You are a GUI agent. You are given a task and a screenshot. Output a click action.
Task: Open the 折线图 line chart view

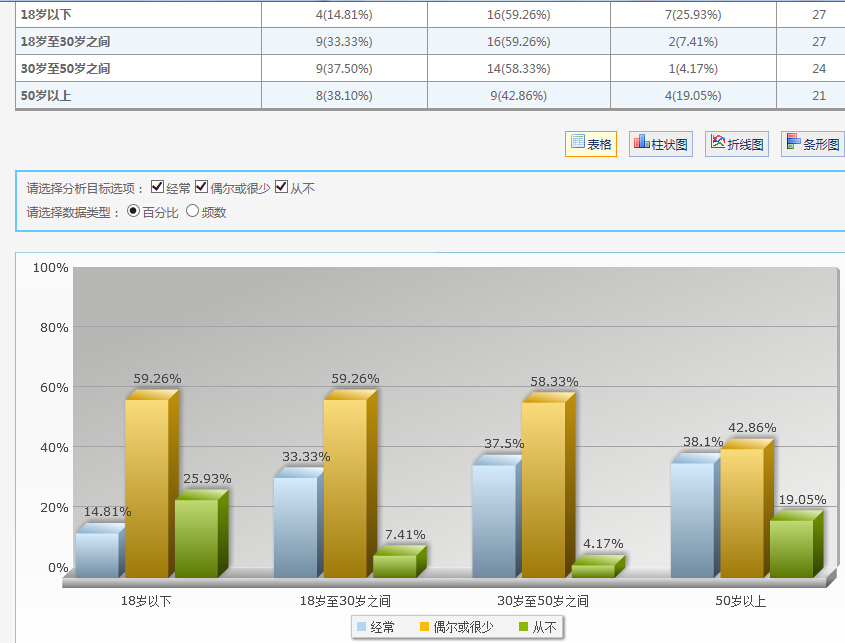tap(737, 144)
